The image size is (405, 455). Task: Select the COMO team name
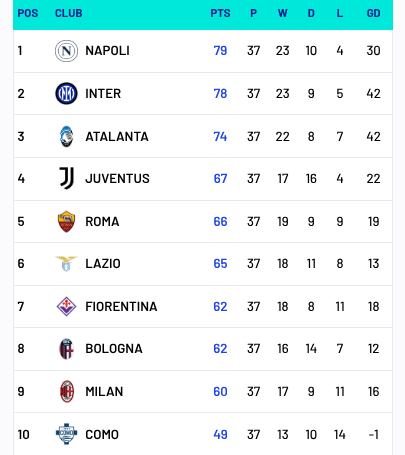[102, 435]
